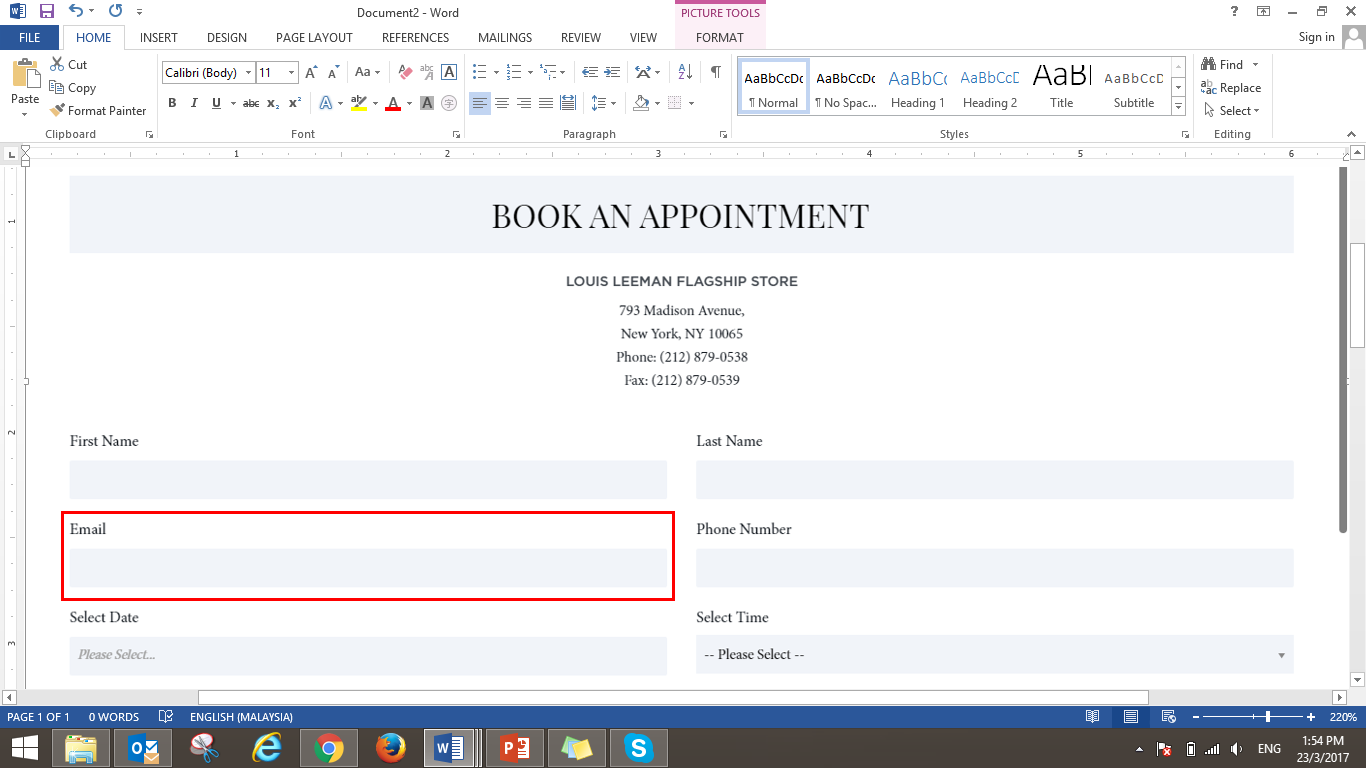Screen dimensions: 1366x768
Task: Click Sign in link
Action: pos(1316,37)
